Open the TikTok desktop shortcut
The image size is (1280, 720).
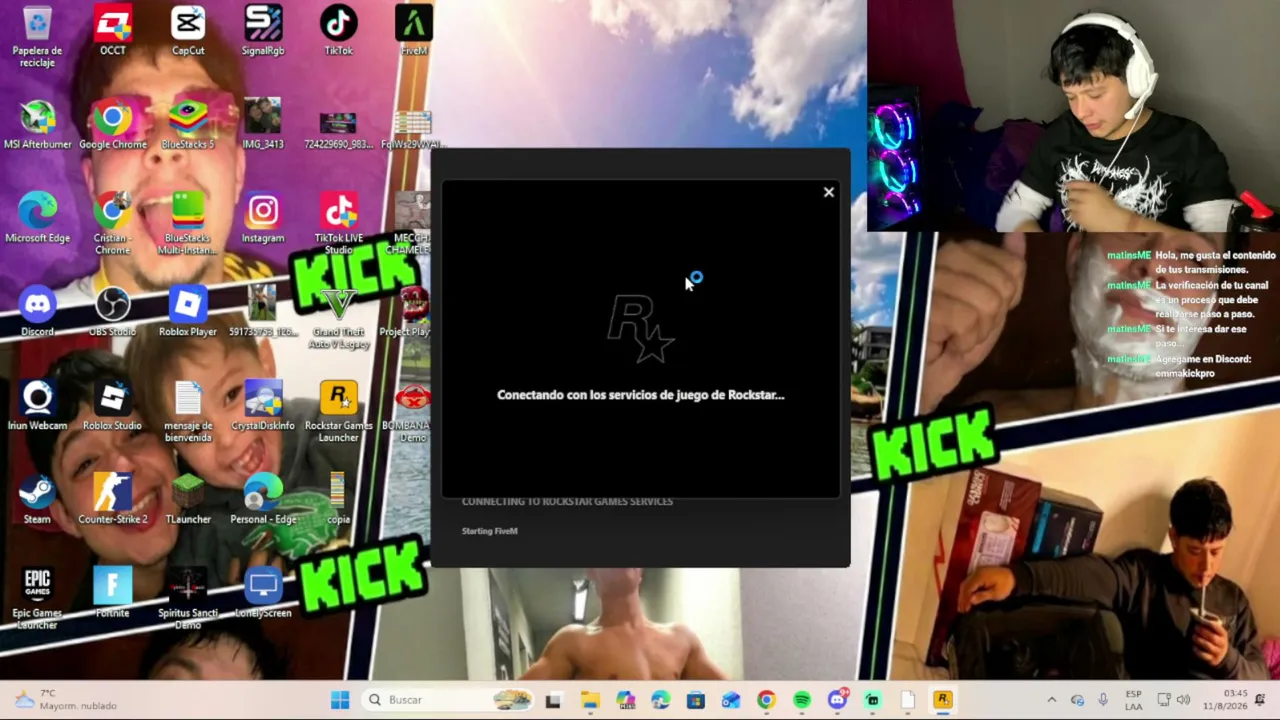tap(338, 30)
